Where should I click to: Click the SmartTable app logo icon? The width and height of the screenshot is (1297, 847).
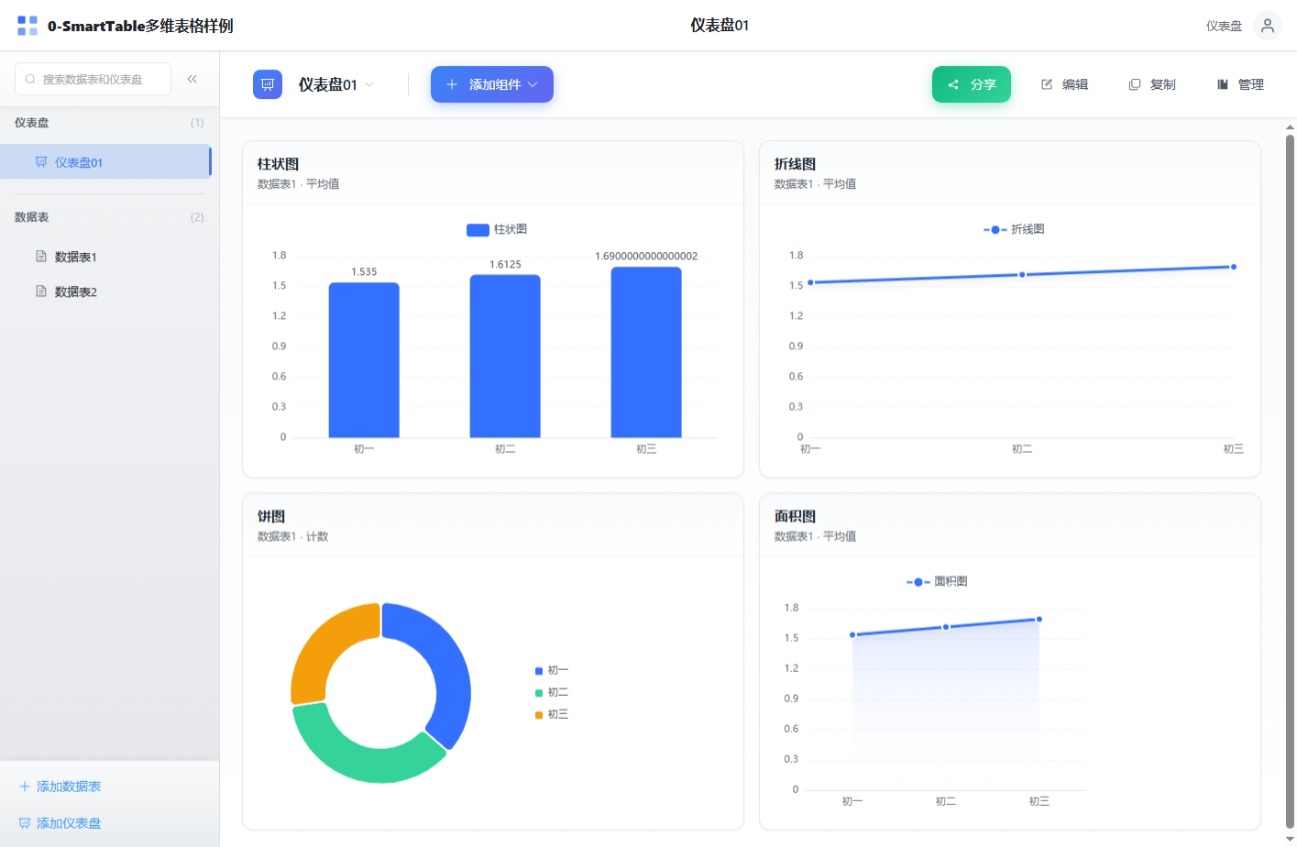pyautogui.click(x=27, y=26)
